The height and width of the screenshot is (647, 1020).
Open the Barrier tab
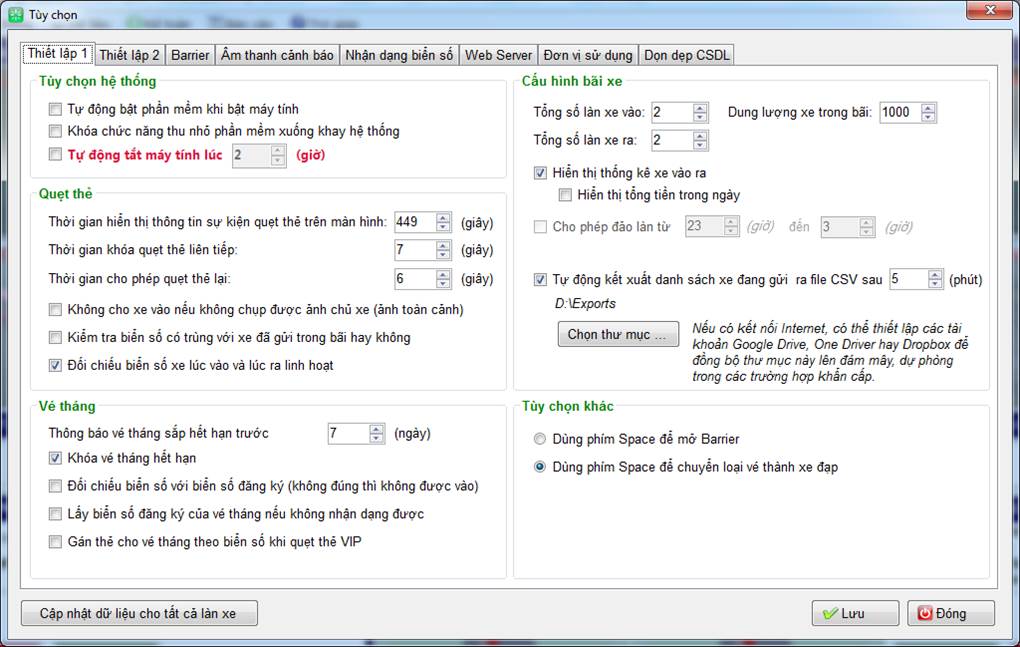(190, 55)
